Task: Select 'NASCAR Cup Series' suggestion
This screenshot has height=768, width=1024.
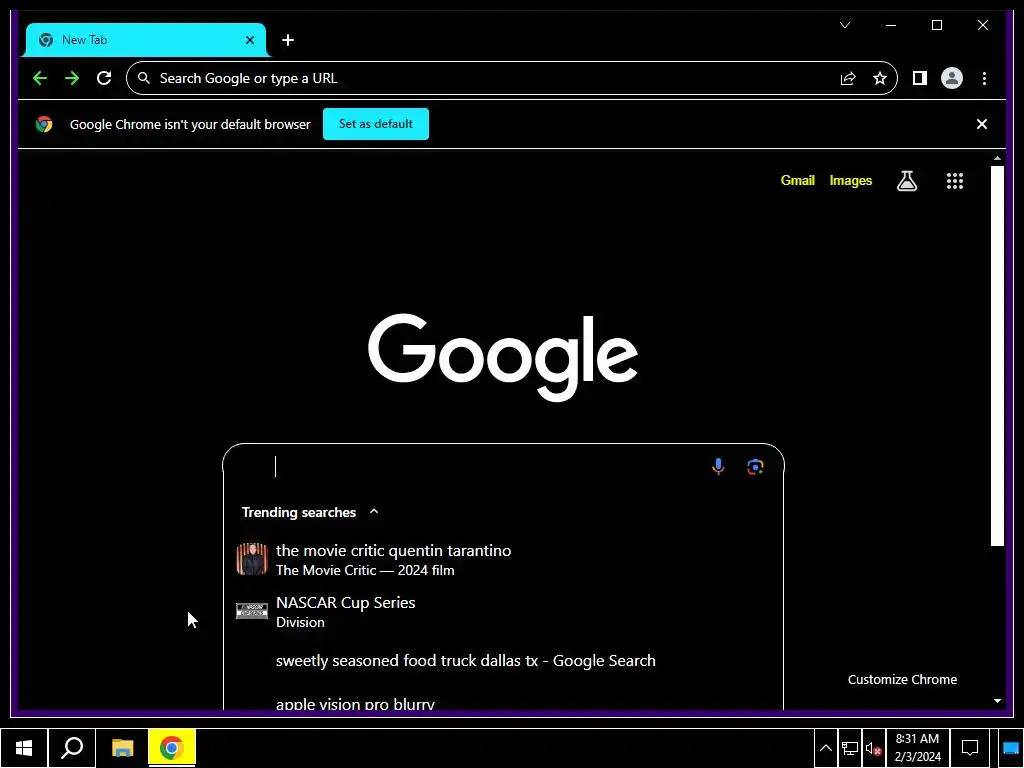Action: [503, 612]
